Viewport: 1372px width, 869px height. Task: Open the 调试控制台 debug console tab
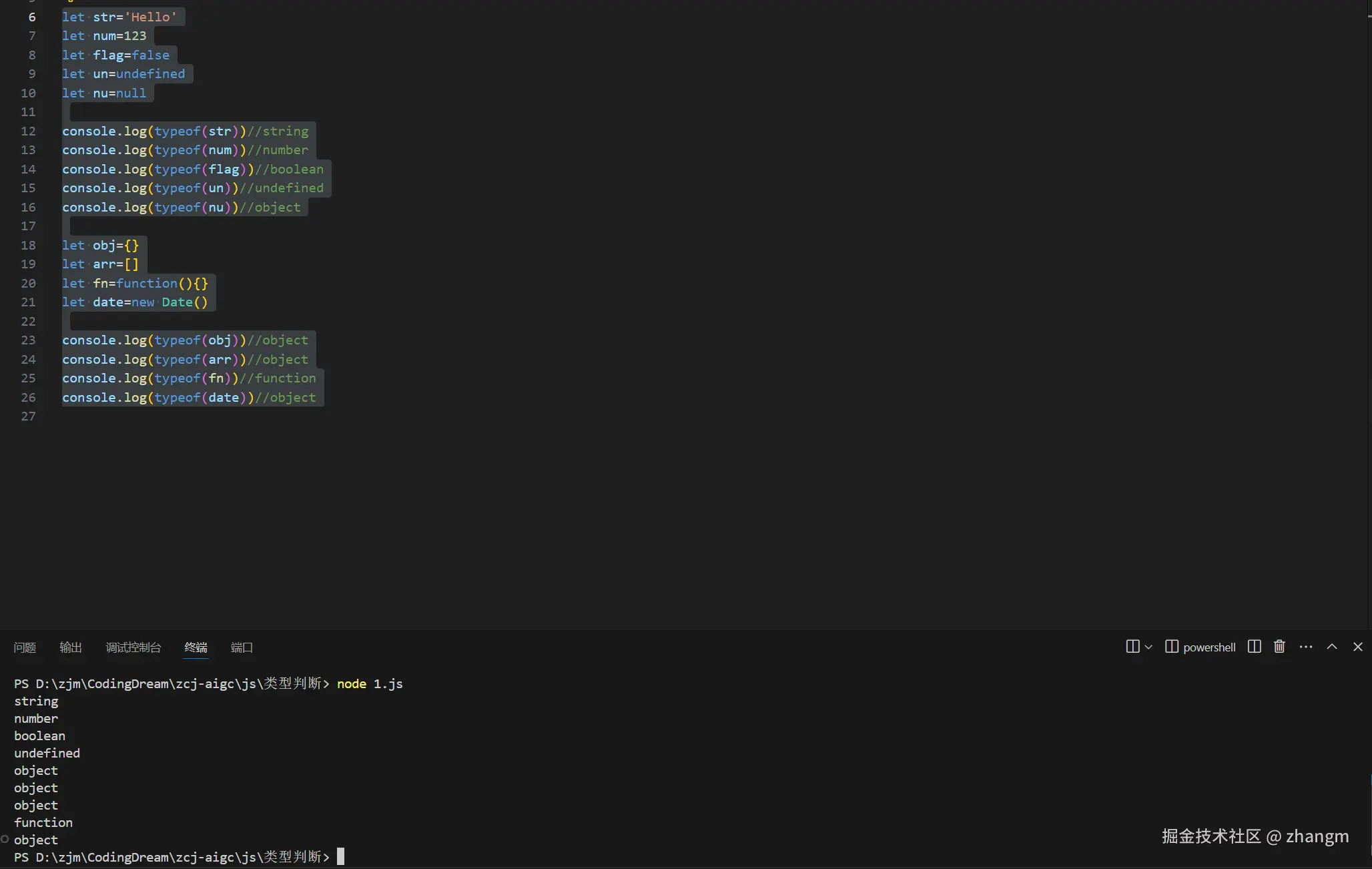click(x=133, y=647)
